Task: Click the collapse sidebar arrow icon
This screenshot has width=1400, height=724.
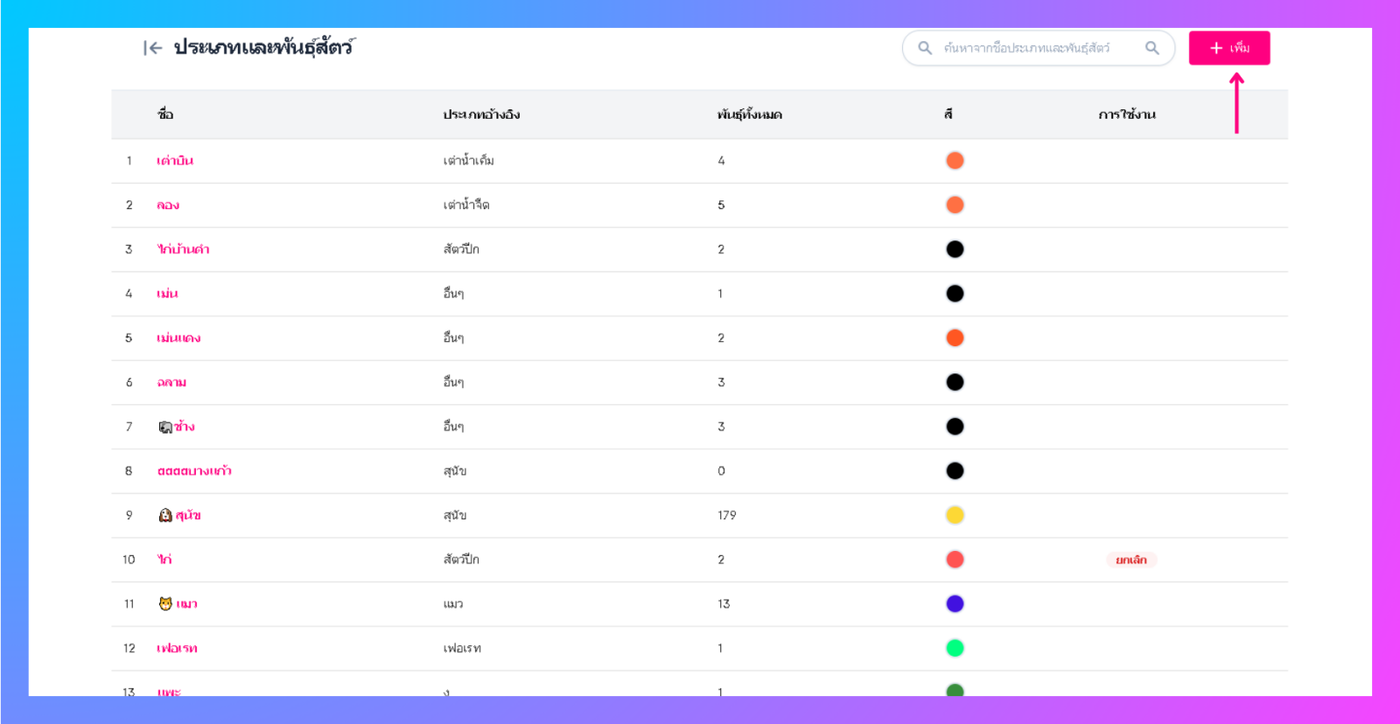Action: pos(152,48)
